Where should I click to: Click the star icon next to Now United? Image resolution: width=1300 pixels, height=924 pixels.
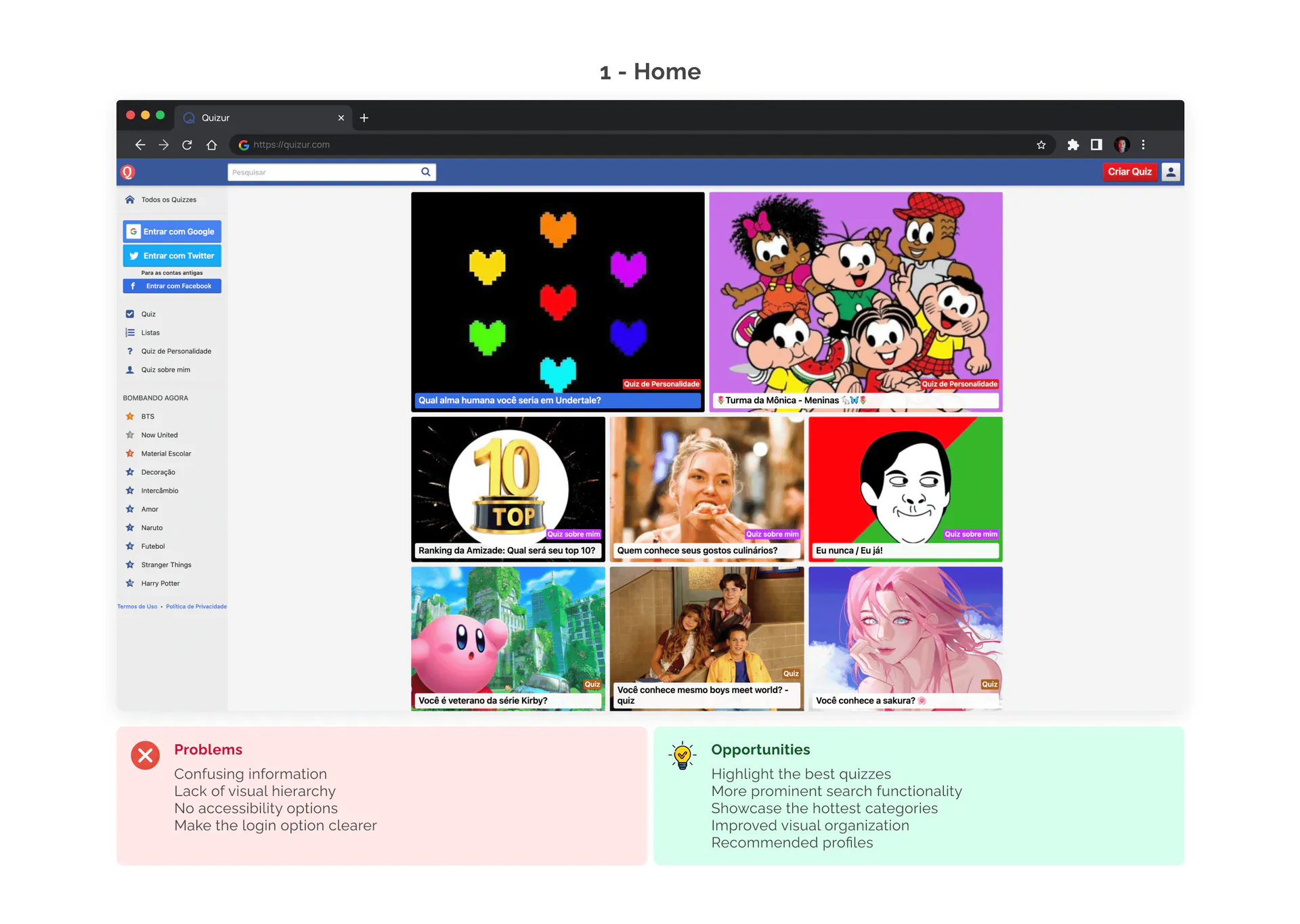click(130, 435)
